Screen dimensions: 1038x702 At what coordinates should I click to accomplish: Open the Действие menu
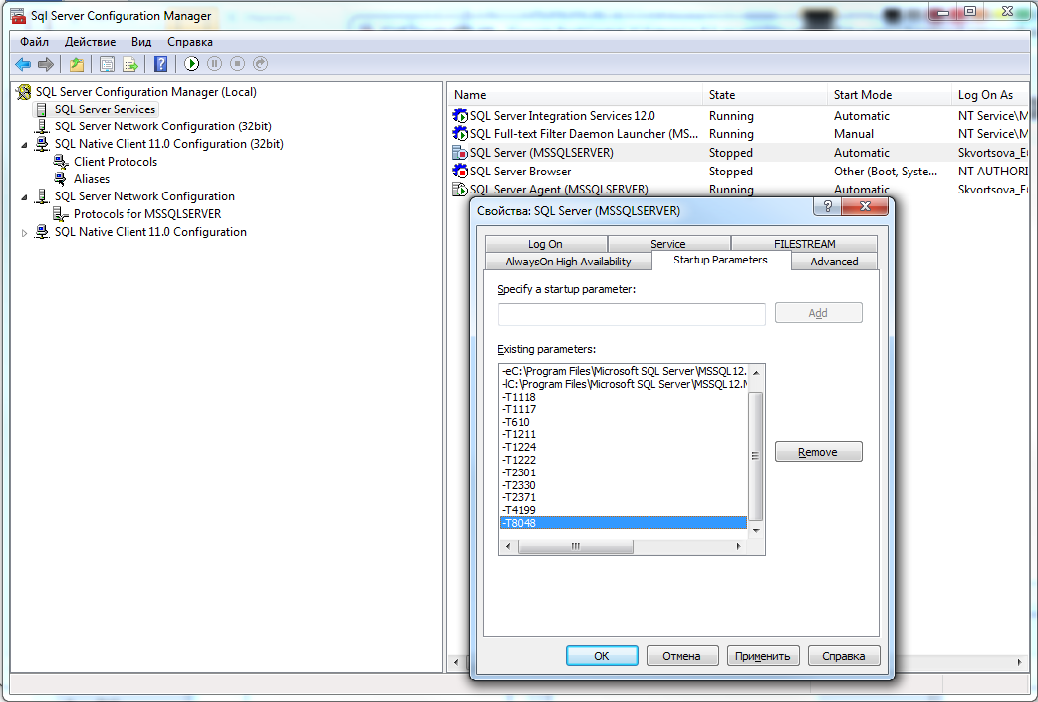tap(91, 42)
